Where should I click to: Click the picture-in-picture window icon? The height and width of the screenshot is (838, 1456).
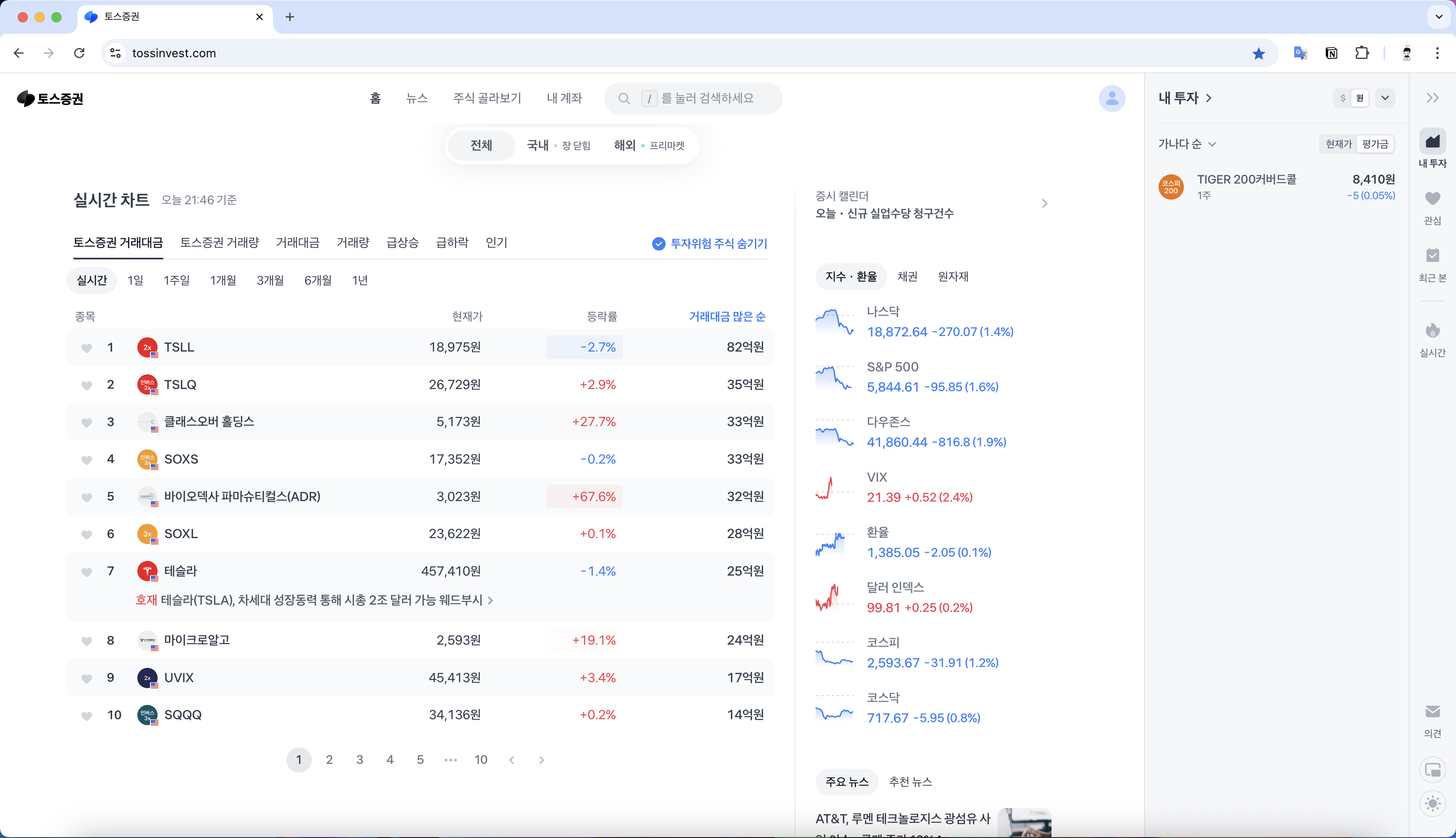[1432, 770]
